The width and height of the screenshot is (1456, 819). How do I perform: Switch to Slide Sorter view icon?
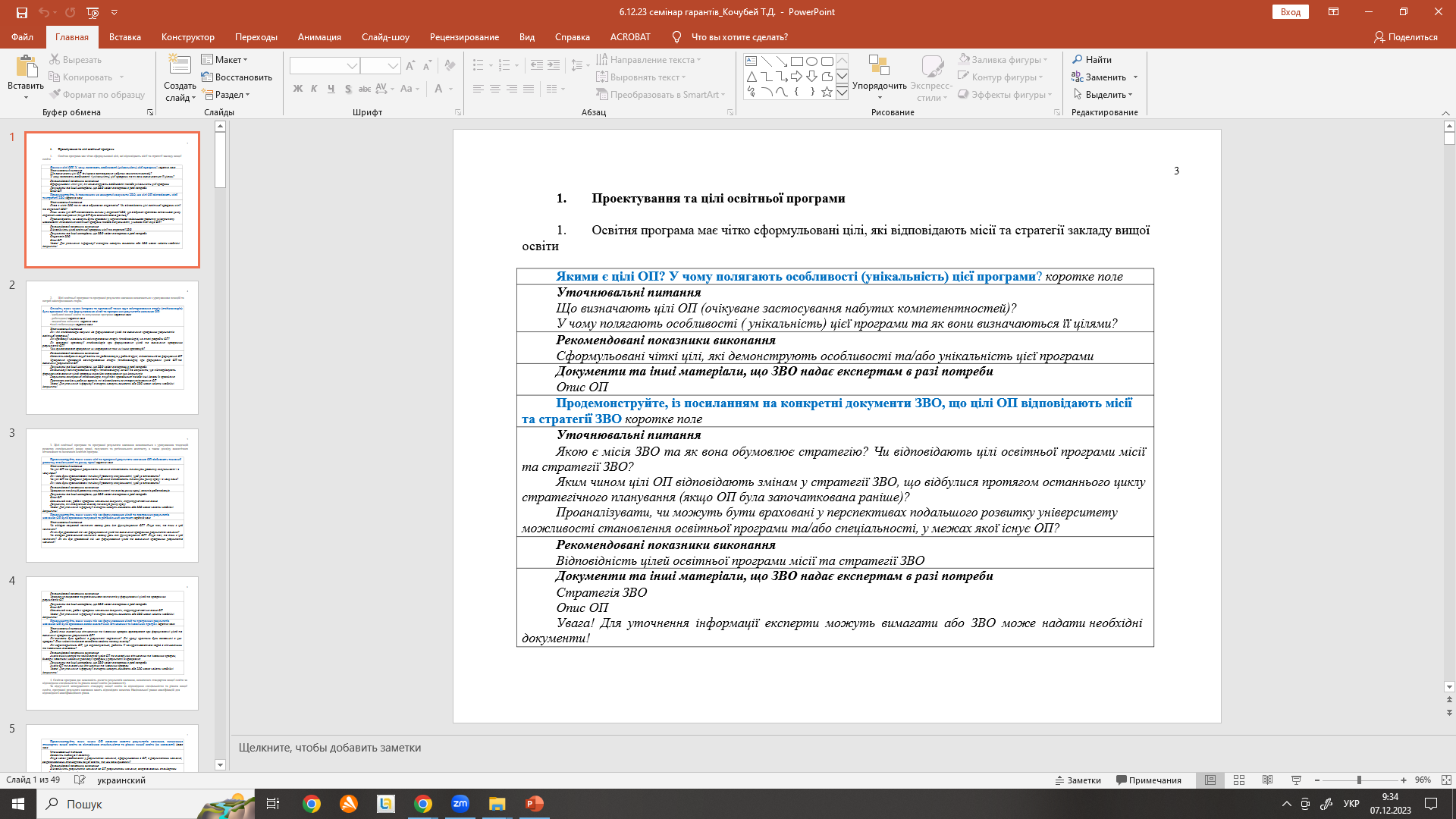click(x=1239, y=780)
